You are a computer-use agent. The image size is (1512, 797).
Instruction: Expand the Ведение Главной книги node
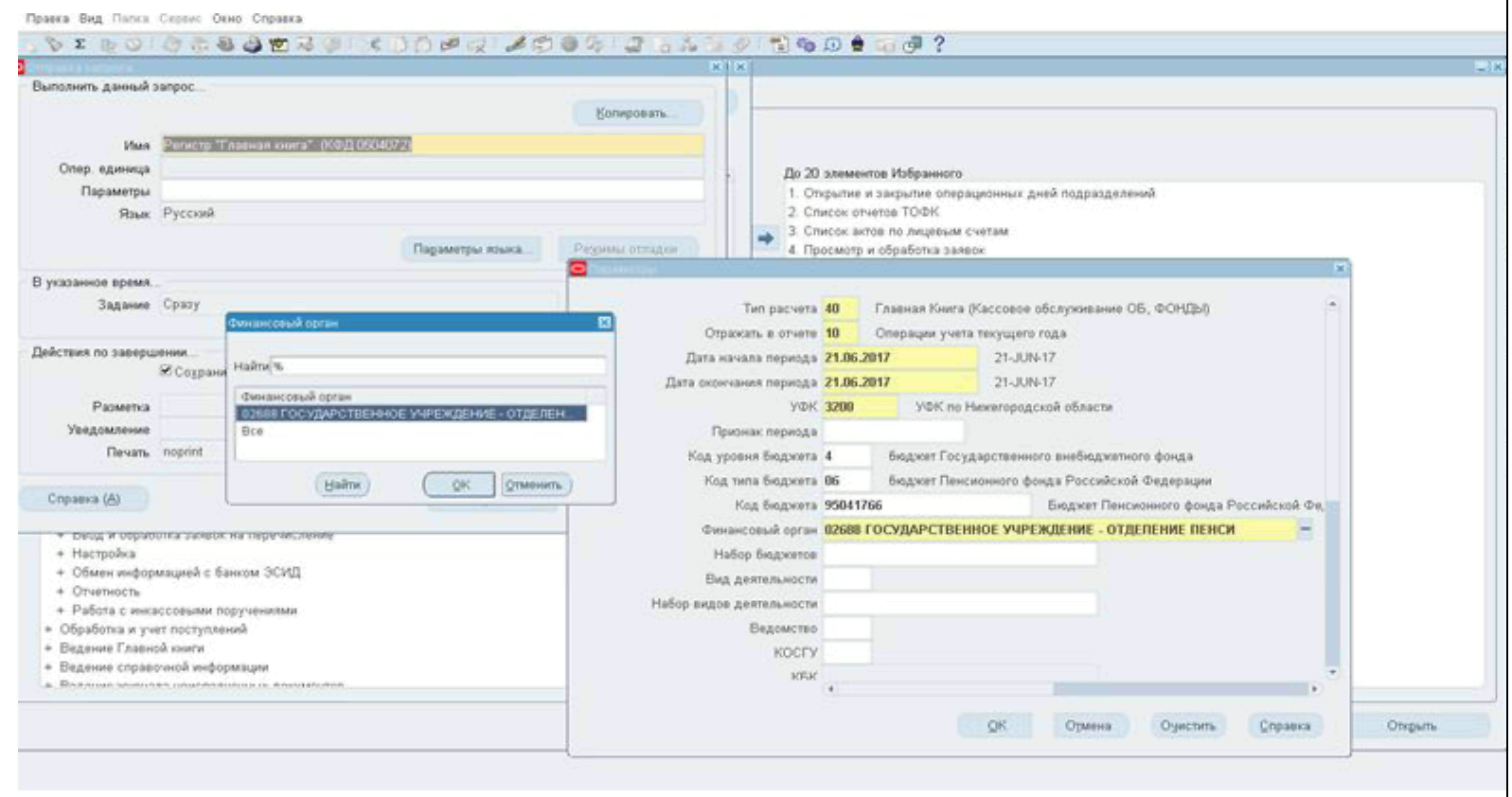(48, 648)
